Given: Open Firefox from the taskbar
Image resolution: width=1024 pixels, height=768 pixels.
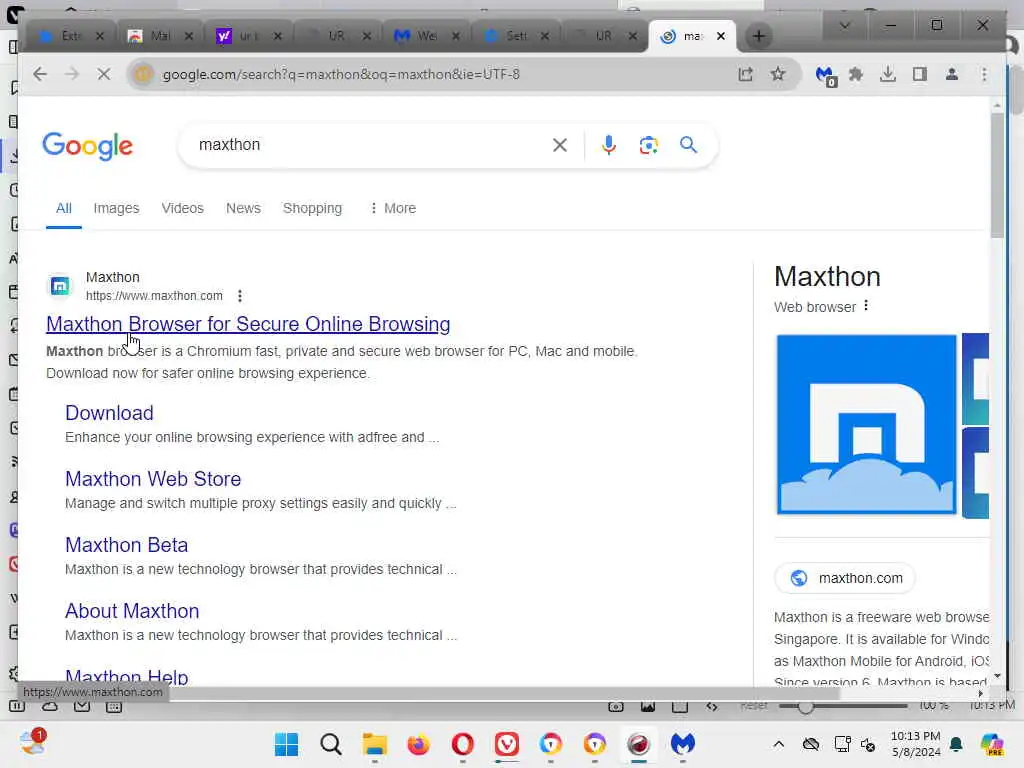Looking at the screenshot, I should [419, 744].
